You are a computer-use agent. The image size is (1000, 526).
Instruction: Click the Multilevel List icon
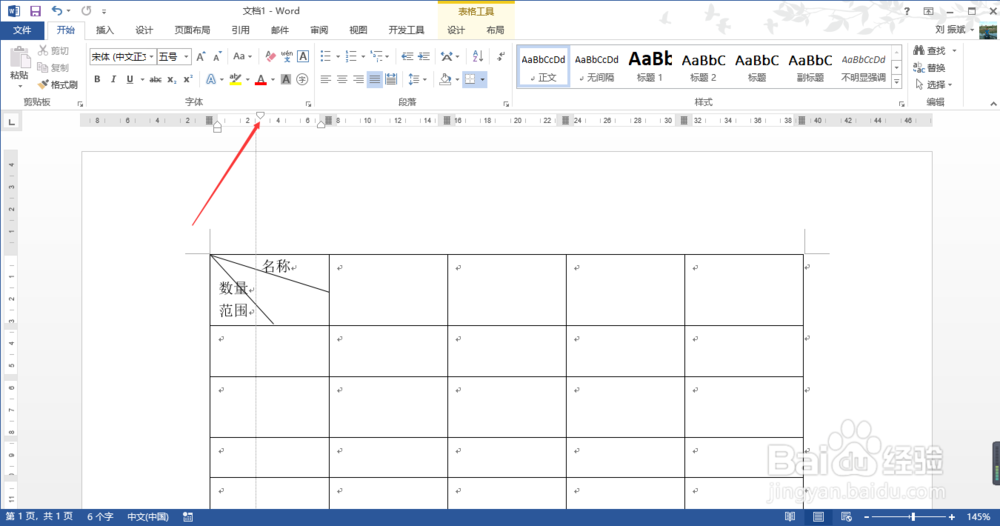376,57
